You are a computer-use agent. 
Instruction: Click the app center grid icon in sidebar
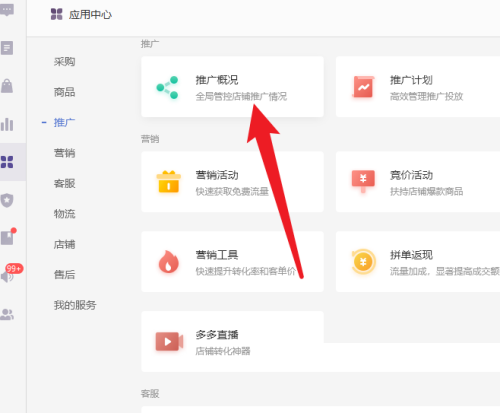click(7, 162)
